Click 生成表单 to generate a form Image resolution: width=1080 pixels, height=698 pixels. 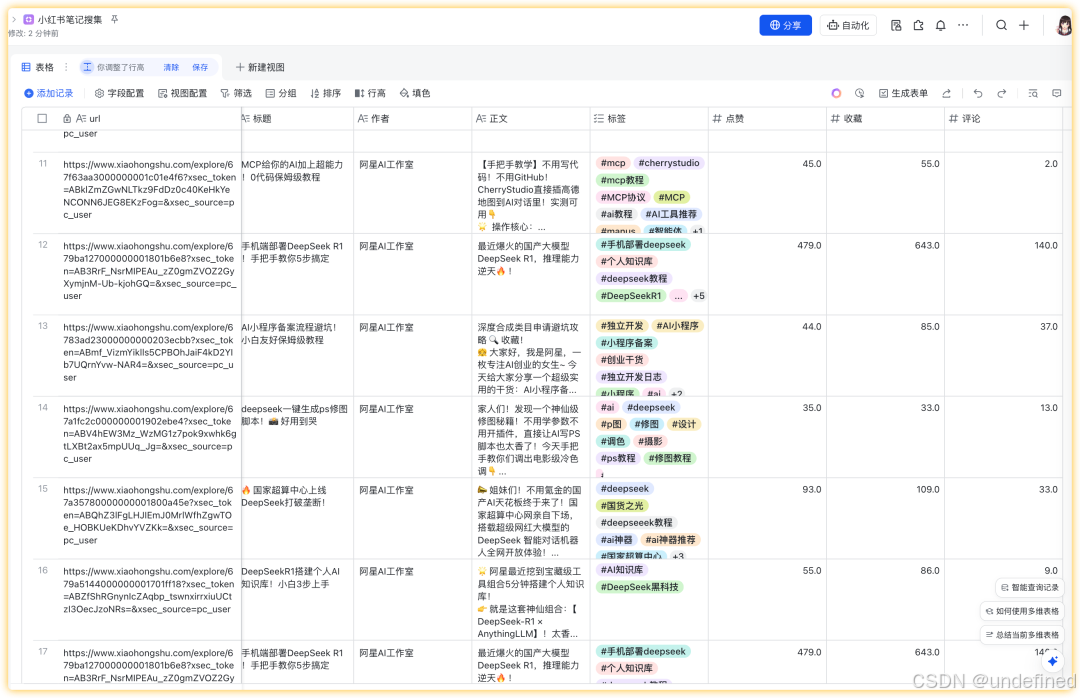[x=903, y=93]
